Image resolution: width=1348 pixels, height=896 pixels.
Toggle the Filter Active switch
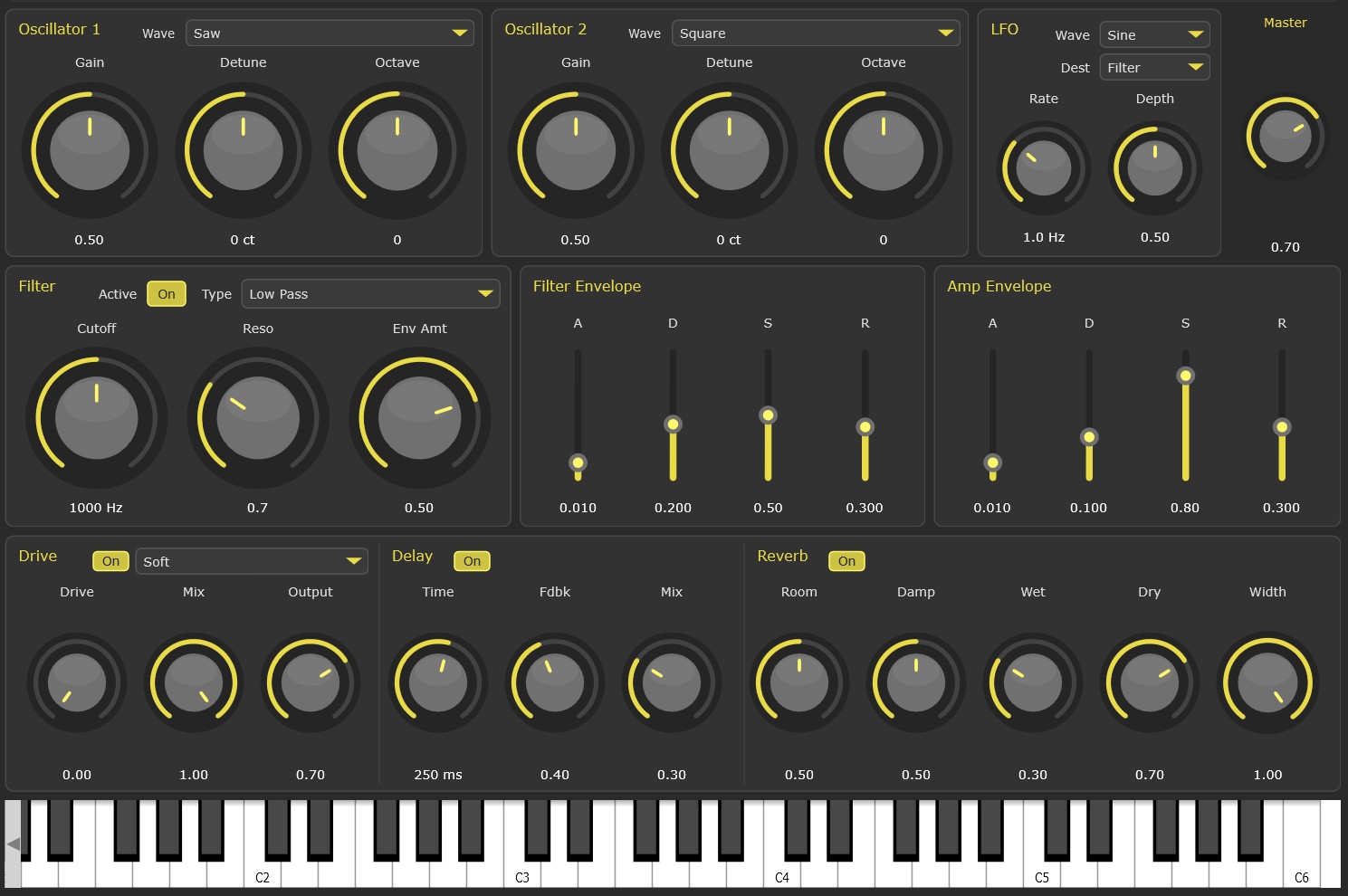[166, 293]
